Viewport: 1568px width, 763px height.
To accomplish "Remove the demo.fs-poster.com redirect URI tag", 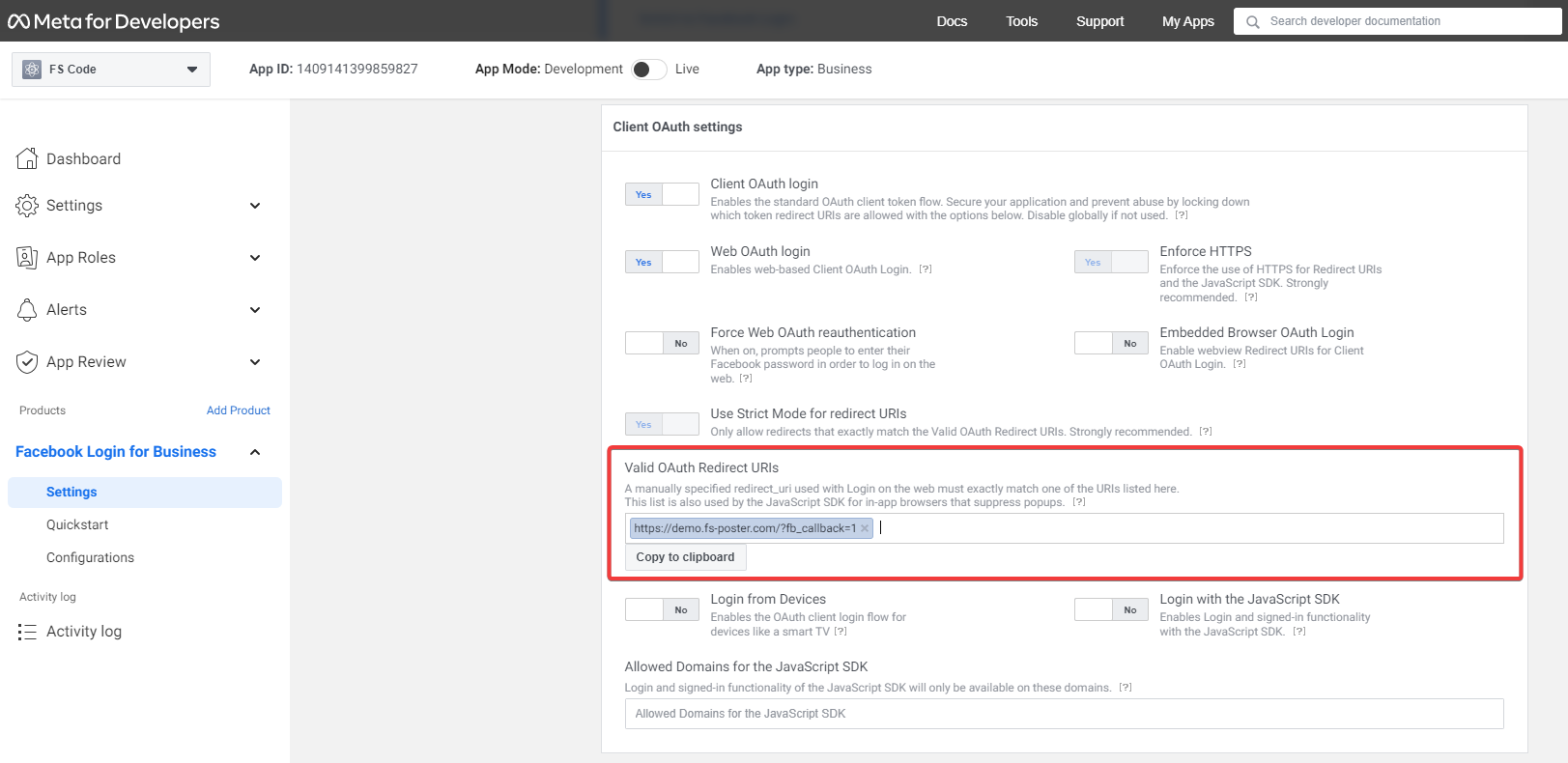I will click(x=865, y=528).
